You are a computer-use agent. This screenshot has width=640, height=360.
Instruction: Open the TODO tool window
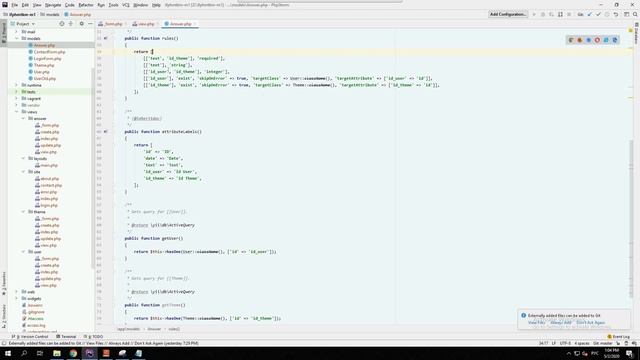pyautogui.click(x=93, y=337)
